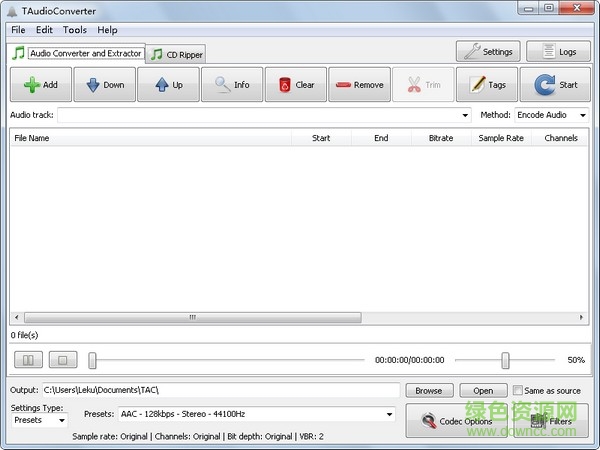Click the End column header
600x450 pixels.
381,138
